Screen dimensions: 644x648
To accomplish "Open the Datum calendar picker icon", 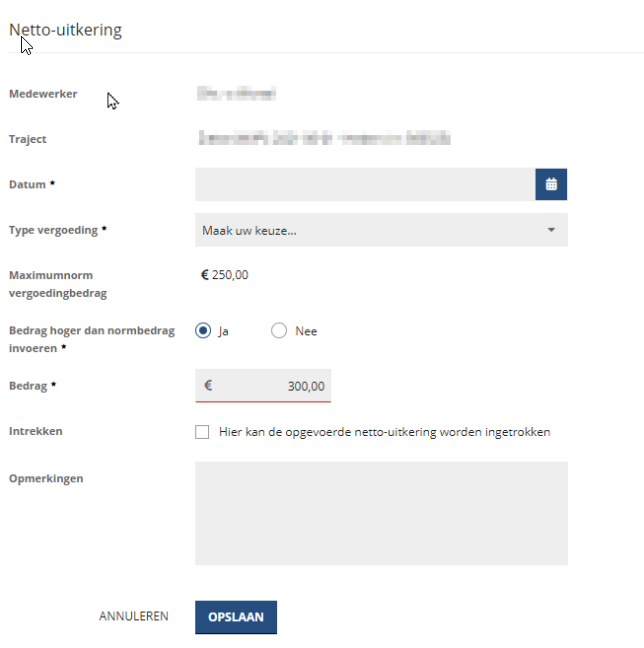I will pos(551,184).
